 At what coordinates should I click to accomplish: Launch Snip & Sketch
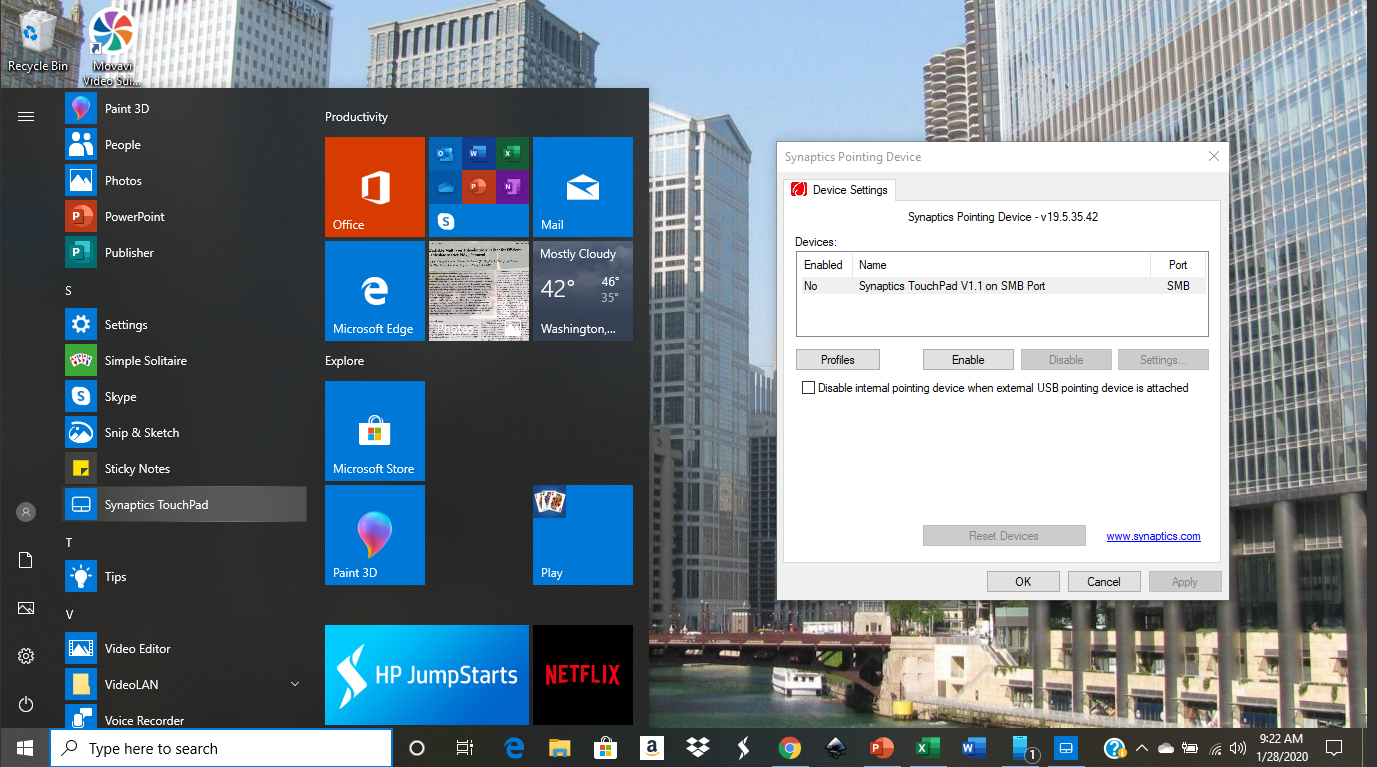coord(185,433)
